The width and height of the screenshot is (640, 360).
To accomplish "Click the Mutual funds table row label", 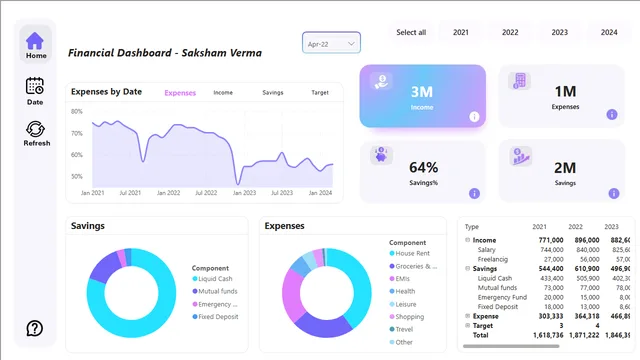I will click(497, 288).
